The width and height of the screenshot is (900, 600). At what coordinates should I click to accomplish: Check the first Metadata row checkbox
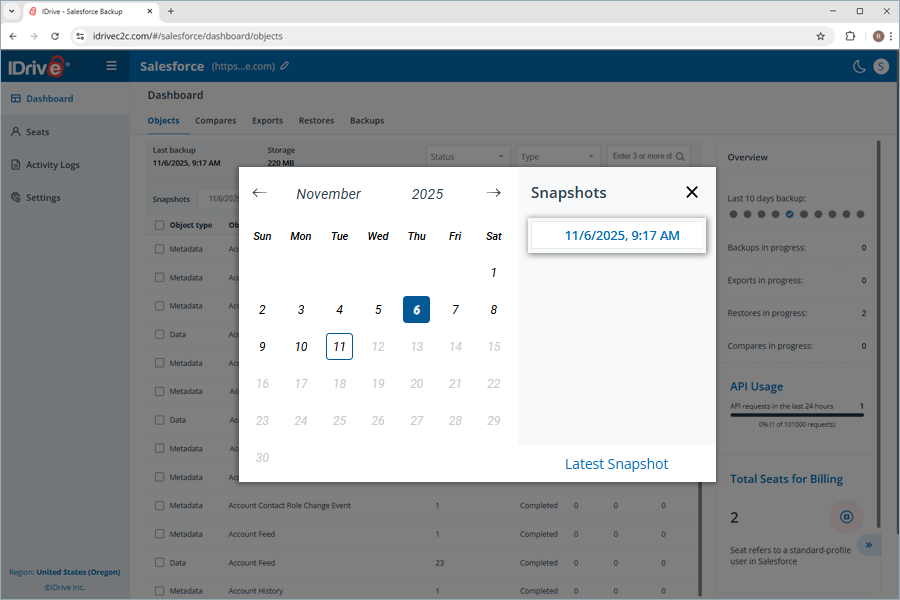tap(160, 249)
